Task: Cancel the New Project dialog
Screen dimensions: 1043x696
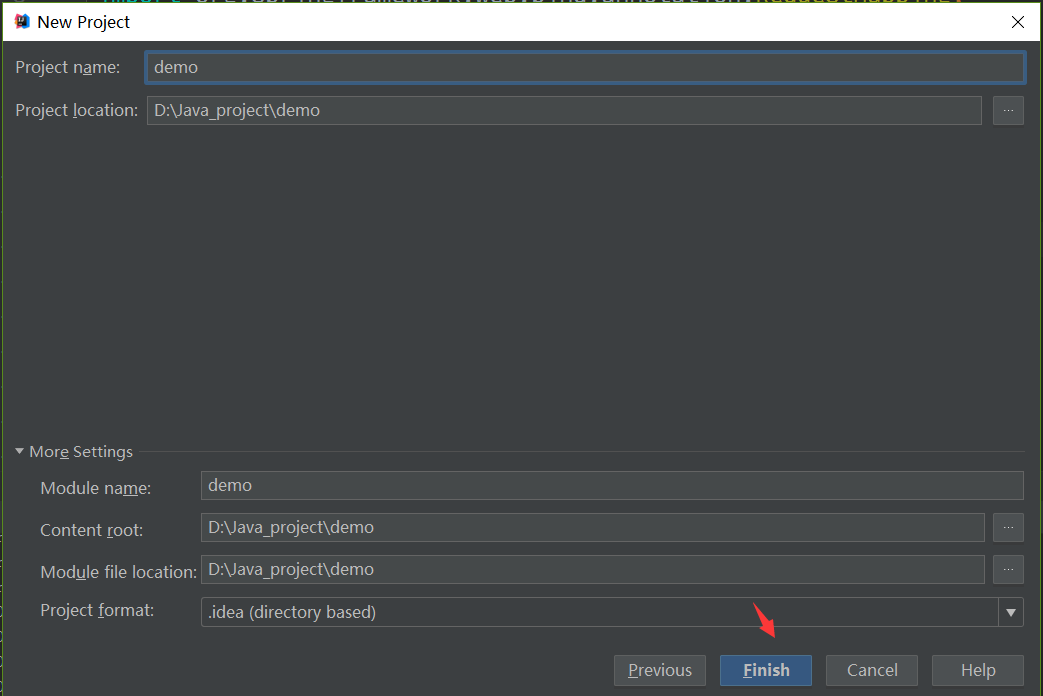Action: point(871,670)
